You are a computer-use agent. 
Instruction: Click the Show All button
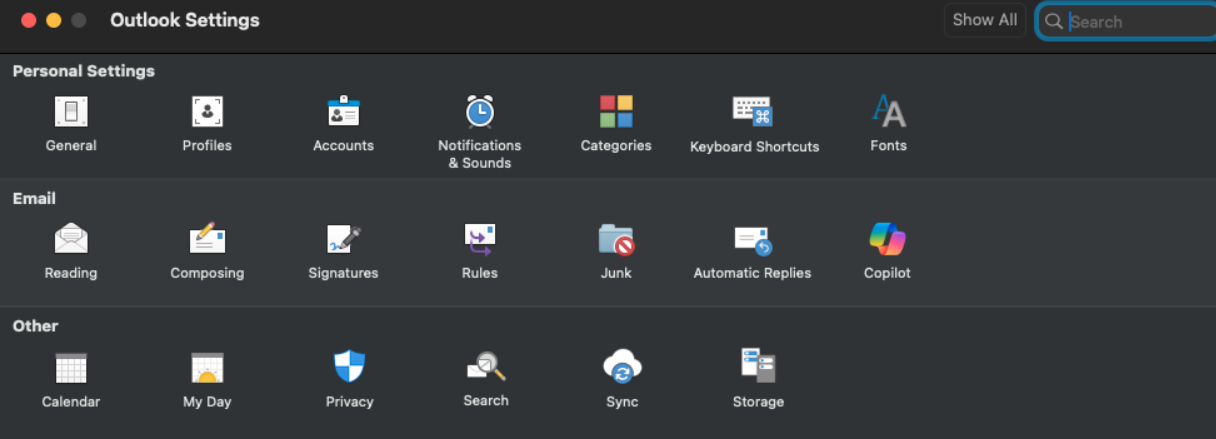point(985,20)
